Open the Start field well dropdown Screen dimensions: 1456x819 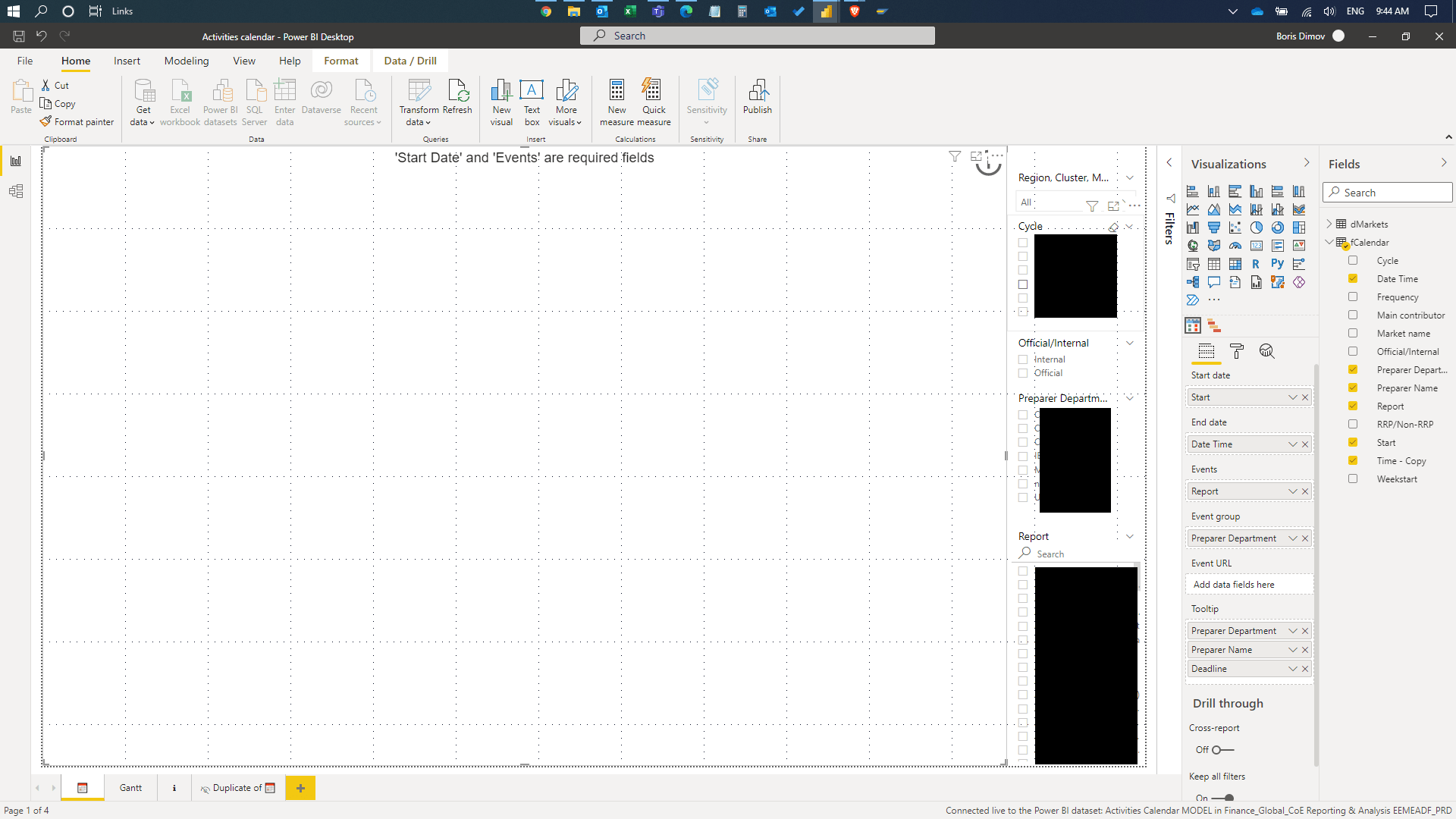[x=1292, y=397]
